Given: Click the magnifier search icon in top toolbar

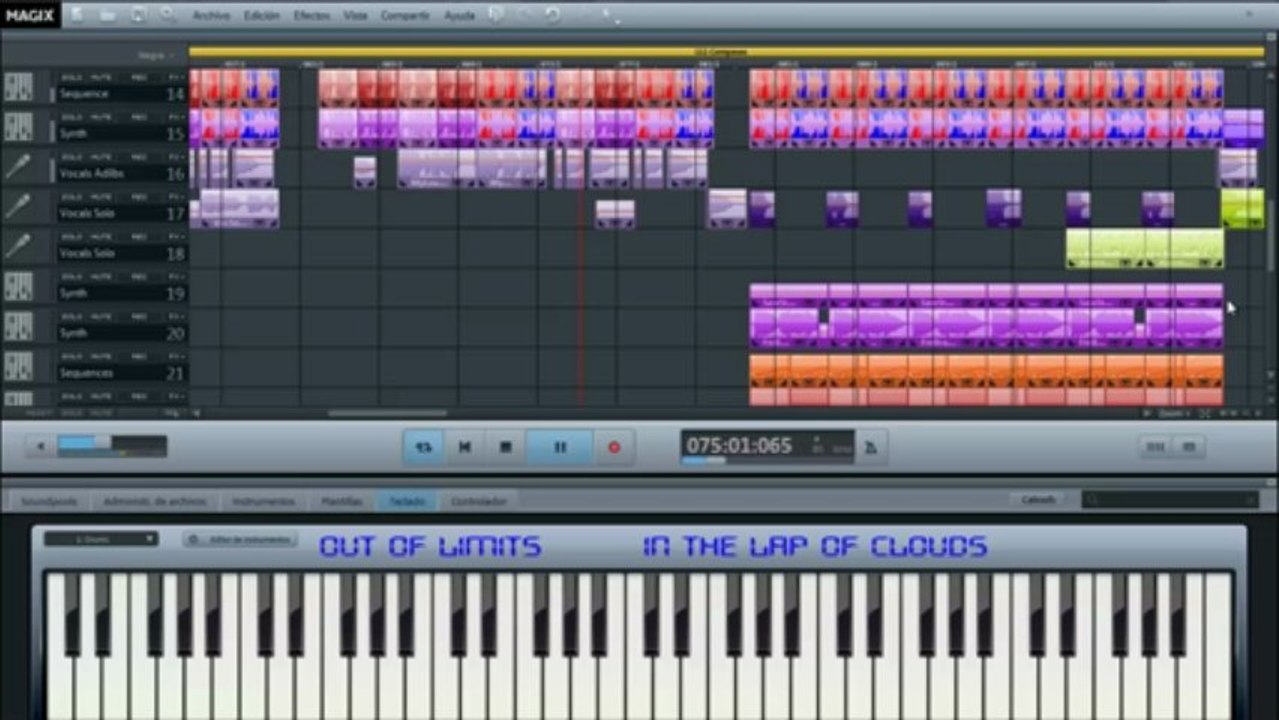Looking at the screenshot, I should 168,15.
